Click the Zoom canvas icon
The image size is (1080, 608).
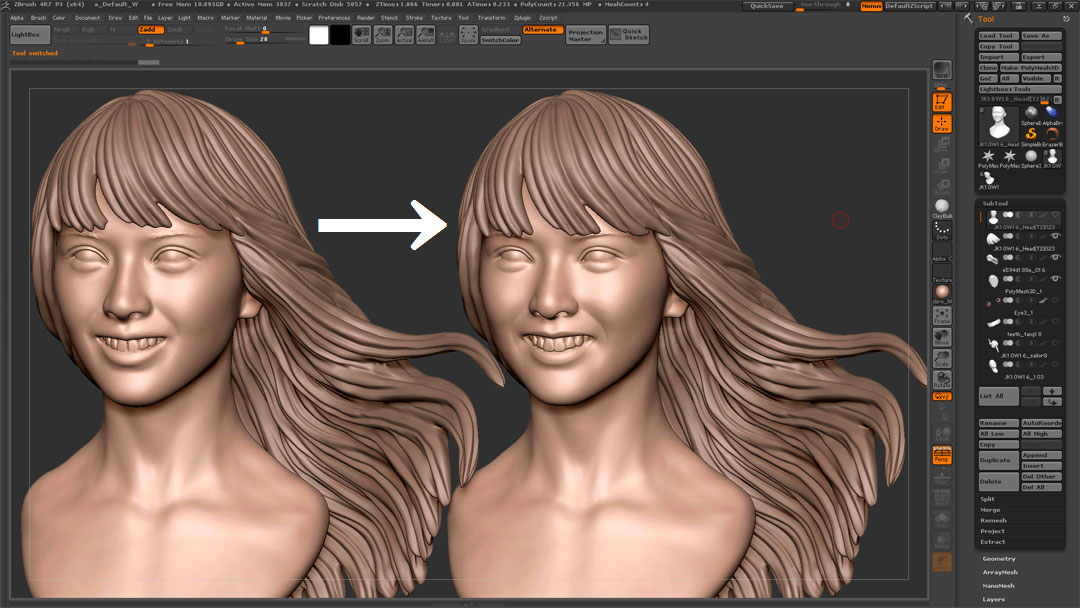[x=383, y=35]
